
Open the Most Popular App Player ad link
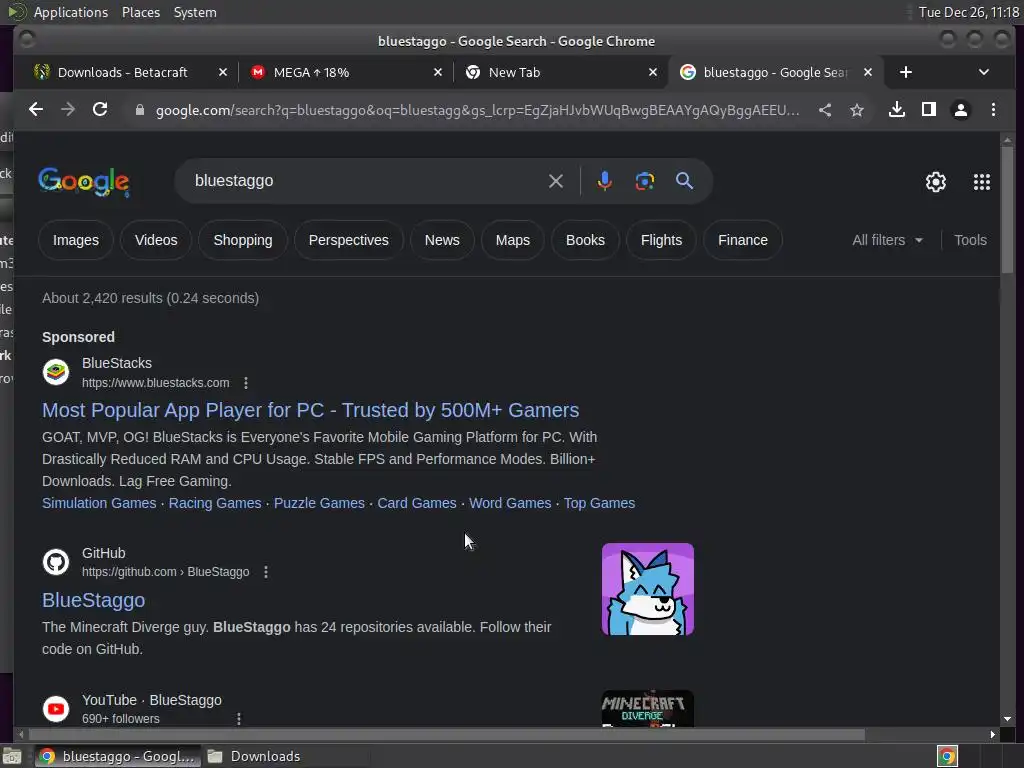[310, 410]
